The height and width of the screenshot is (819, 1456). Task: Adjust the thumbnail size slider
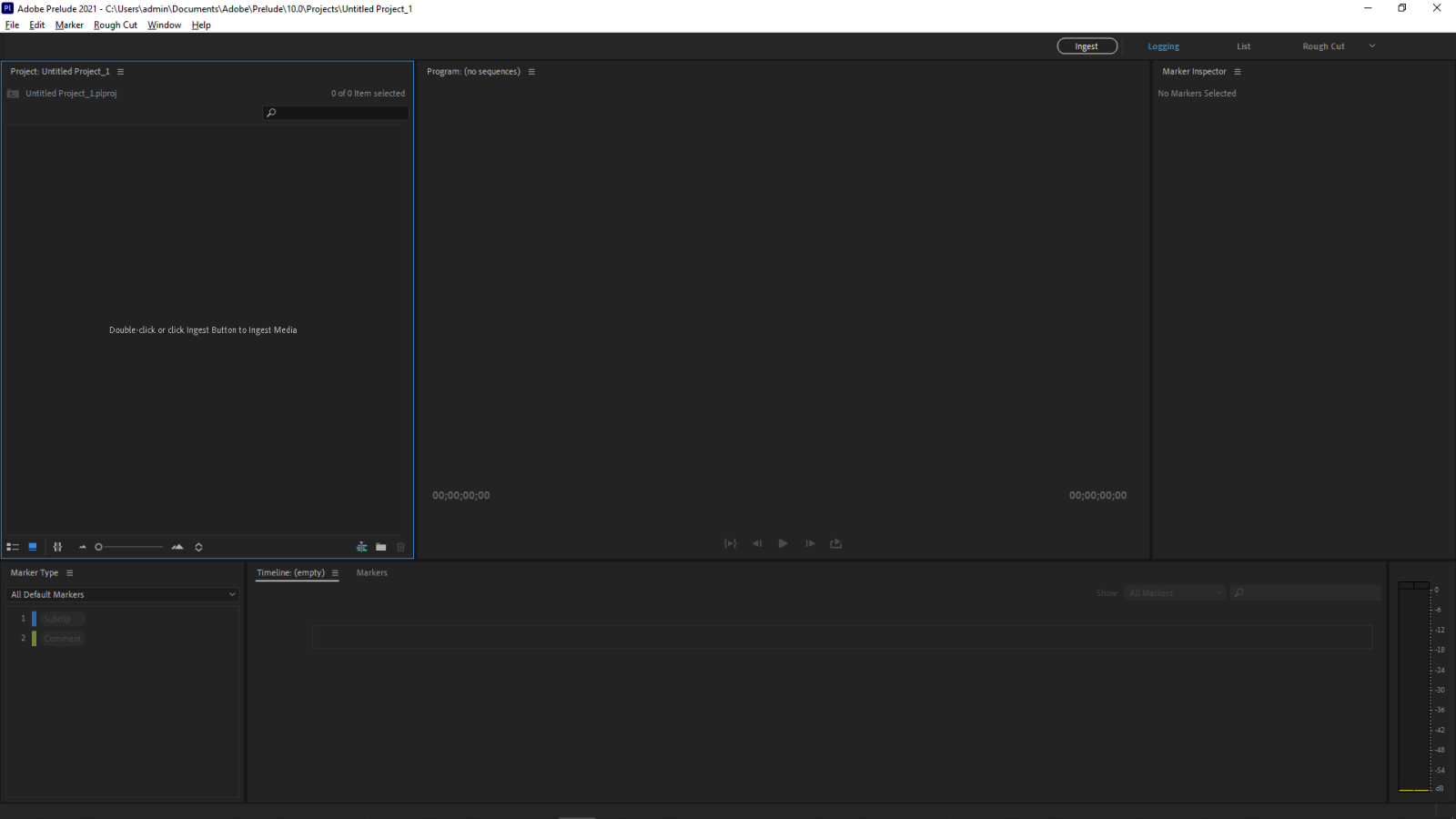129,547
